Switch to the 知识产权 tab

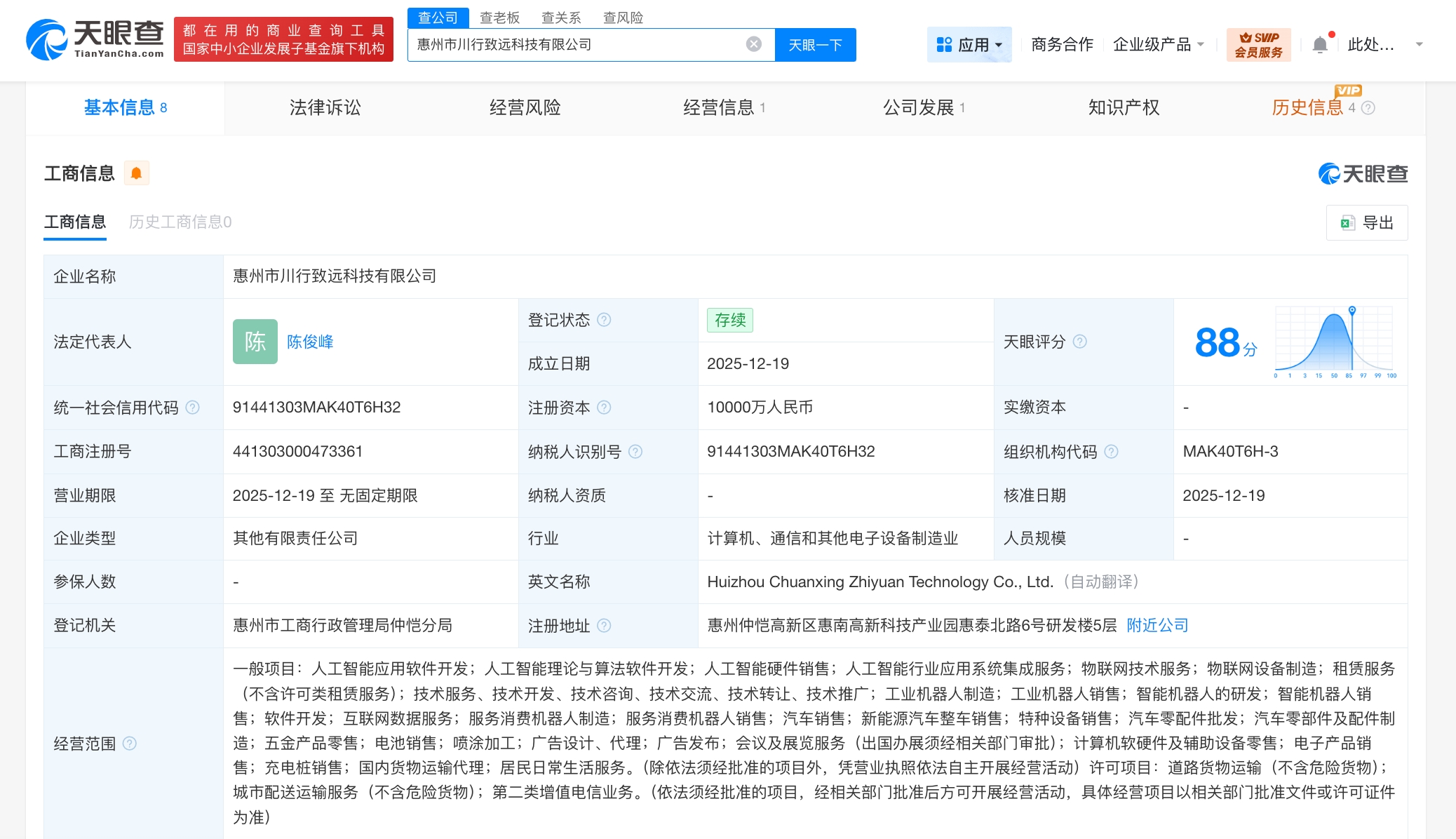(x=1124, y=107)
